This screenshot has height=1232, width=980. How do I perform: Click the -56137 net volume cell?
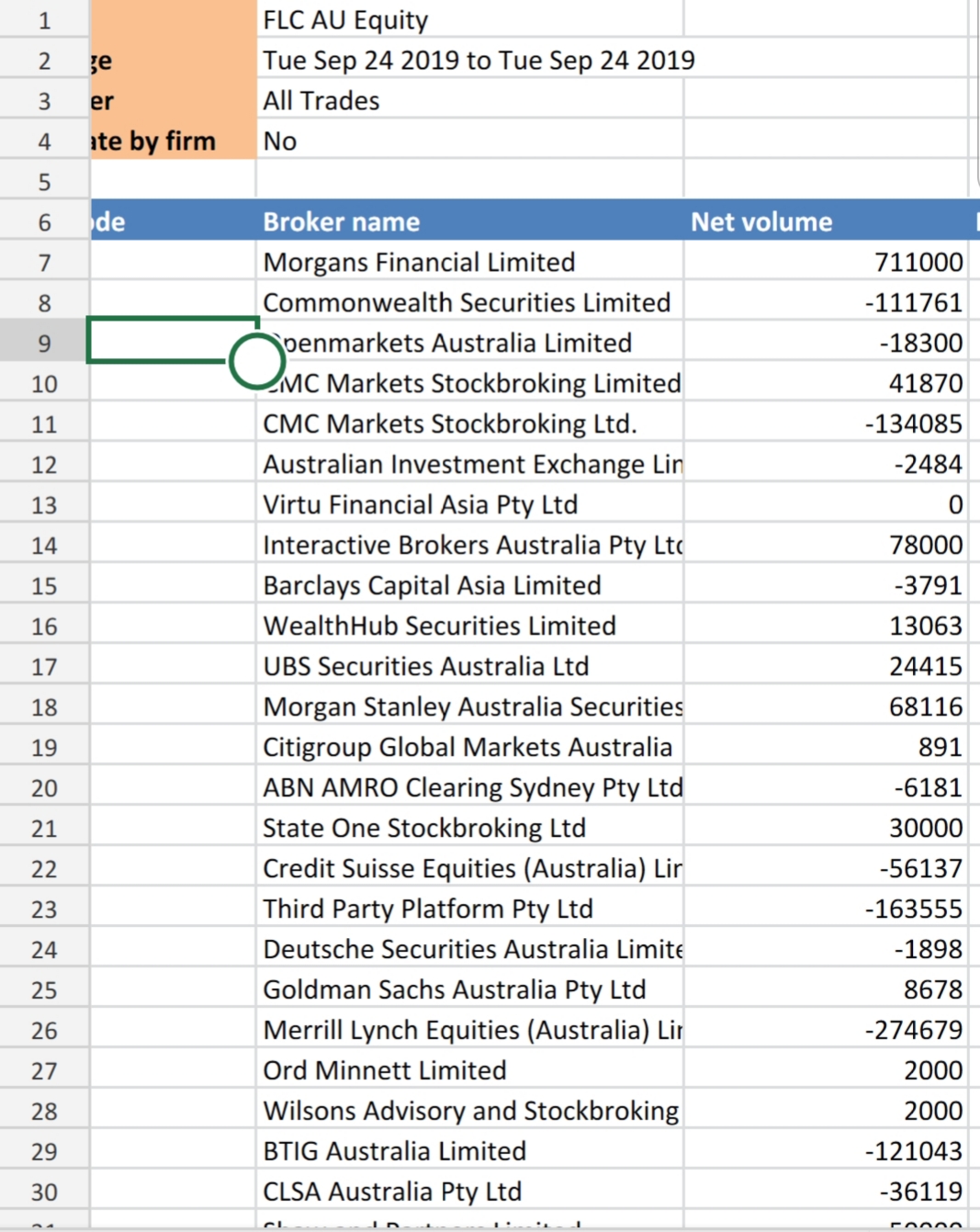(826, 868)
